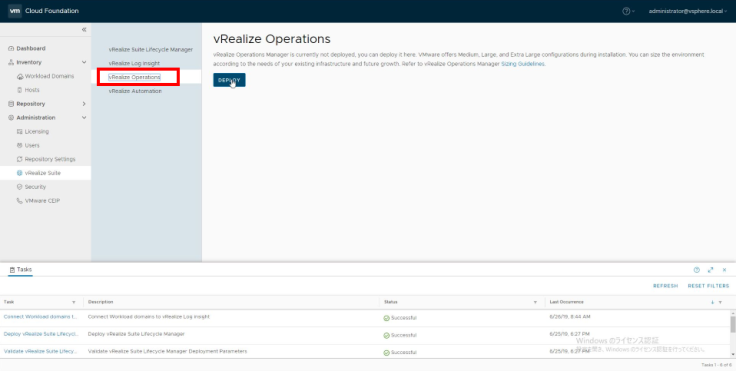The width and height of the screenshot is (736, 371).
Task: Open the Last Occurrence column filter
Action: [721, 302]
